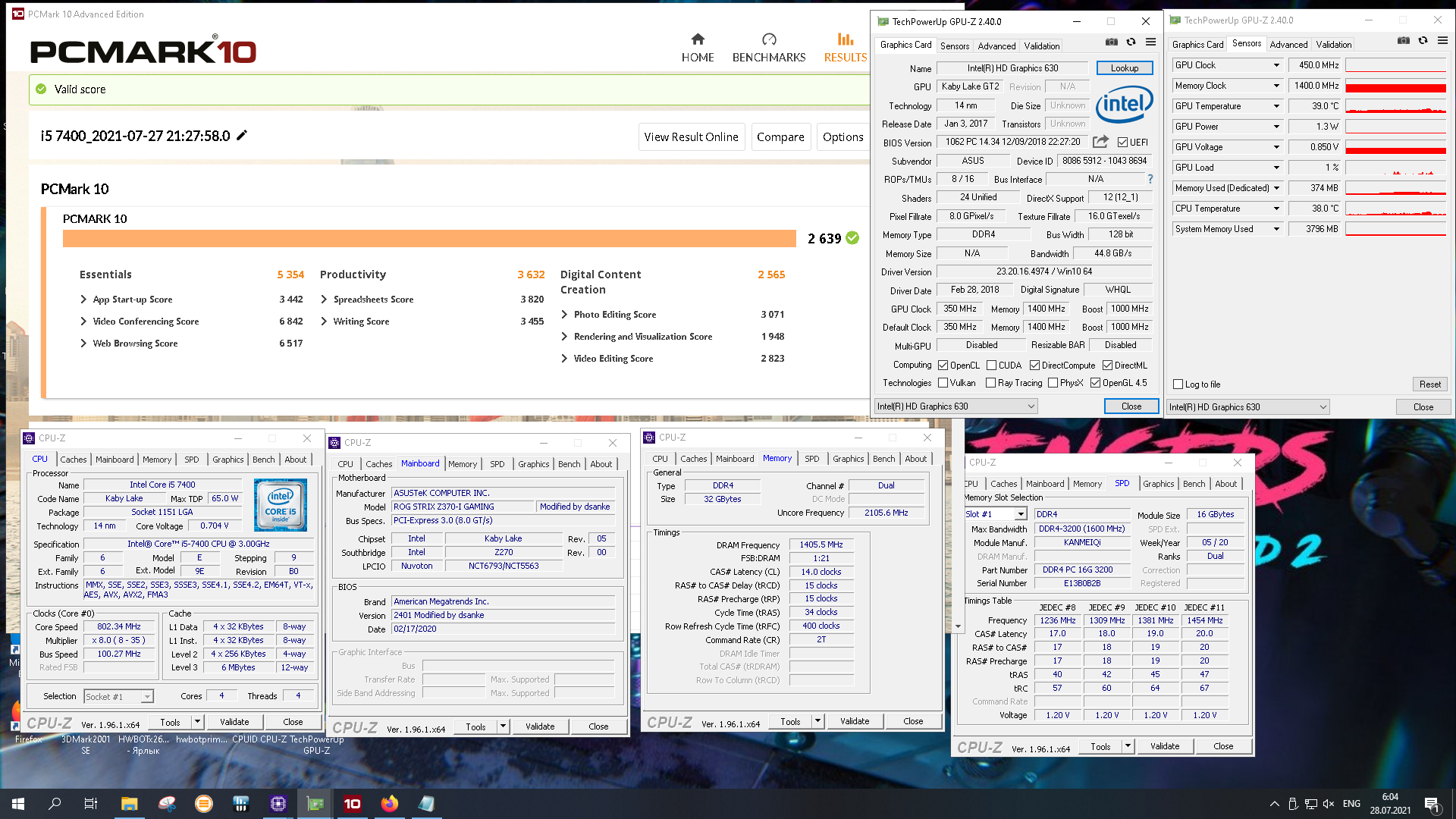Click View Result Online button
This screenshot has height=819, width=1456.
(x=692, y=137)
